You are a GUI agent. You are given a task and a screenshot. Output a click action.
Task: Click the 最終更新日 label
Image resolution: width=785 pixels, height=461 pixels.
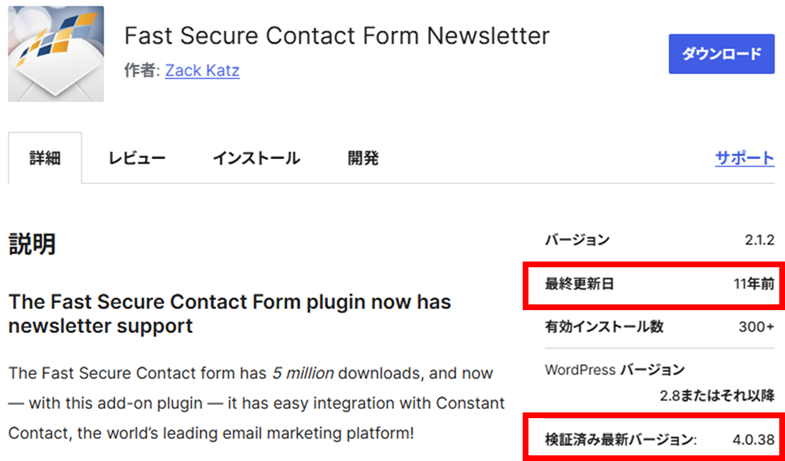579,284
